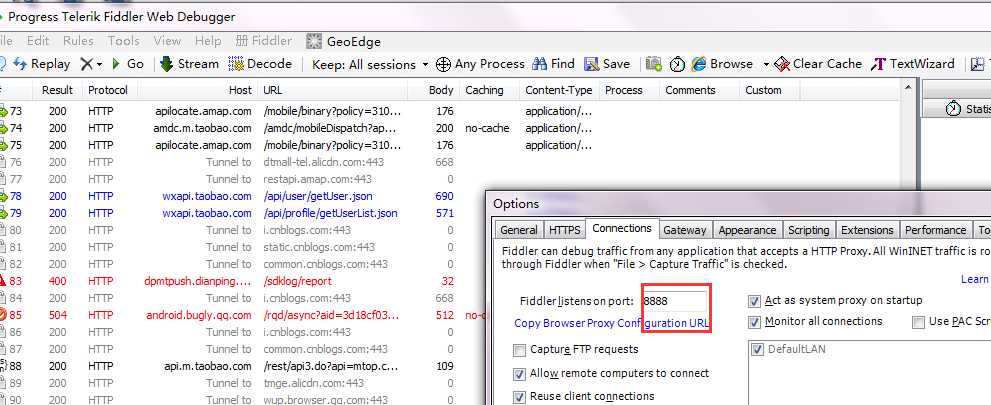This screenshot has height=405, width=991.
Task: Click the Any Process target icon
Action: [444, 64]
